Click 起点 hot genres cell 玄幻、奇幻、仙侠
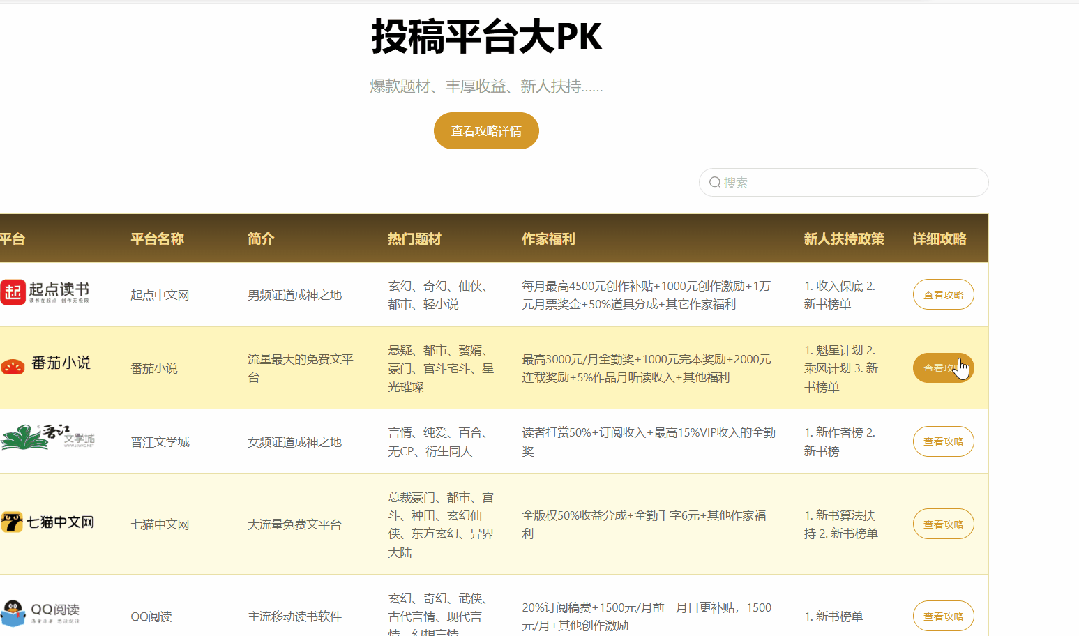Viewport: 1079px width, 636px height. tap(437, 295)
